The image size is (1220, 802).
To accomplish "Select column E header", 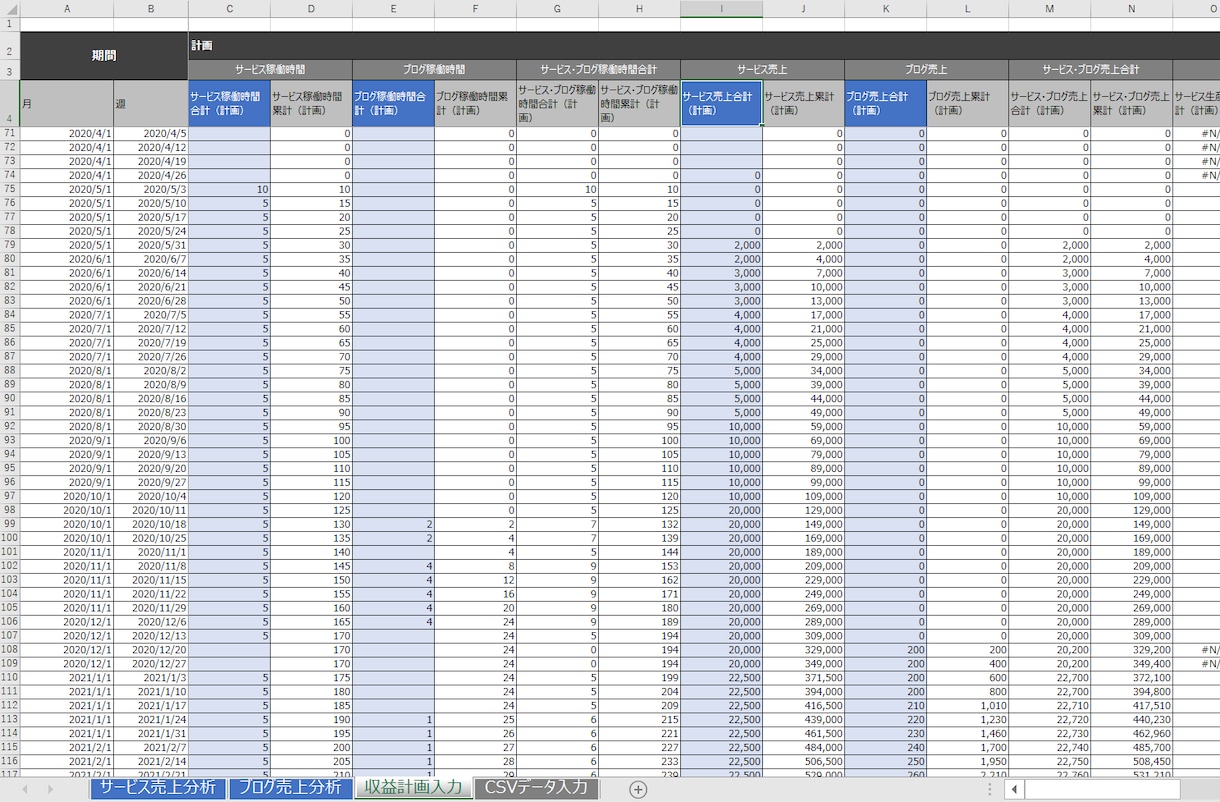I will click(x=393, y=8).
